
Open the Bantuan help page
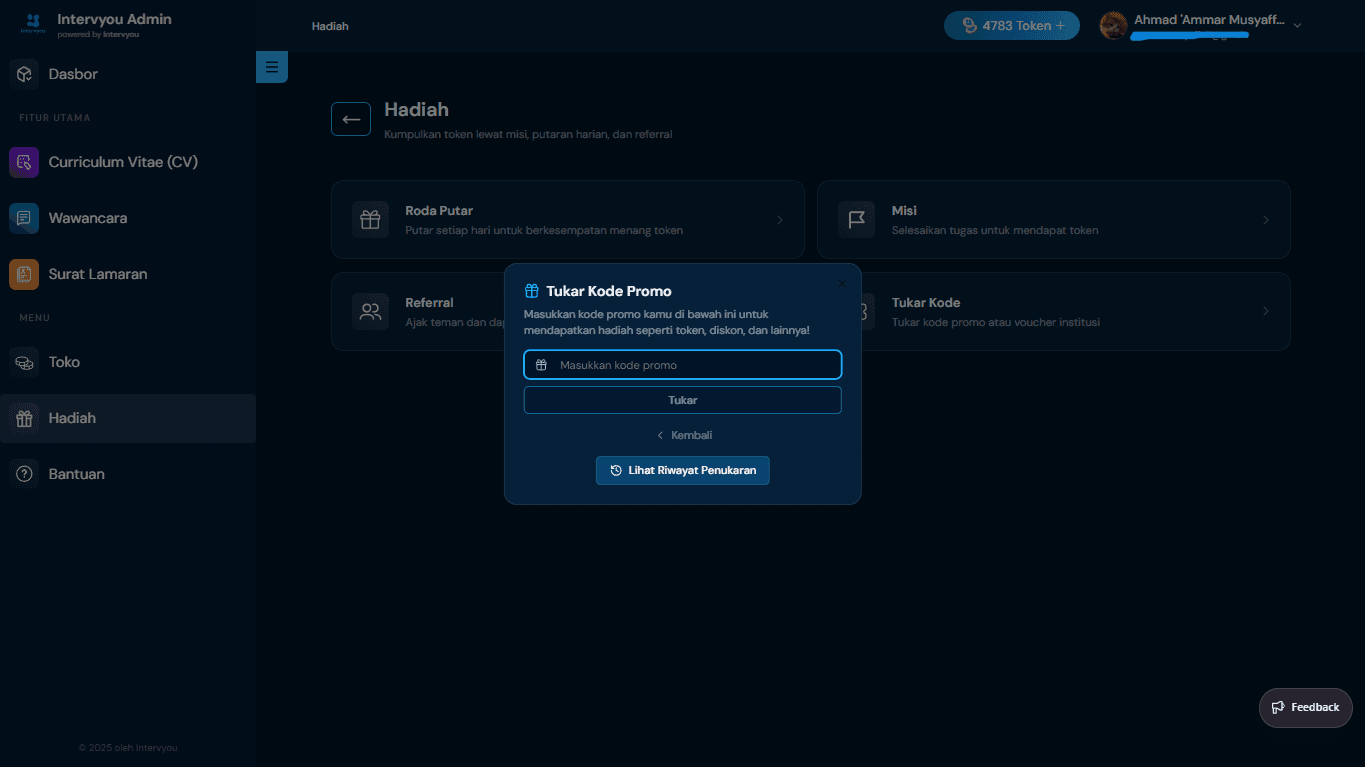[128, 474]
